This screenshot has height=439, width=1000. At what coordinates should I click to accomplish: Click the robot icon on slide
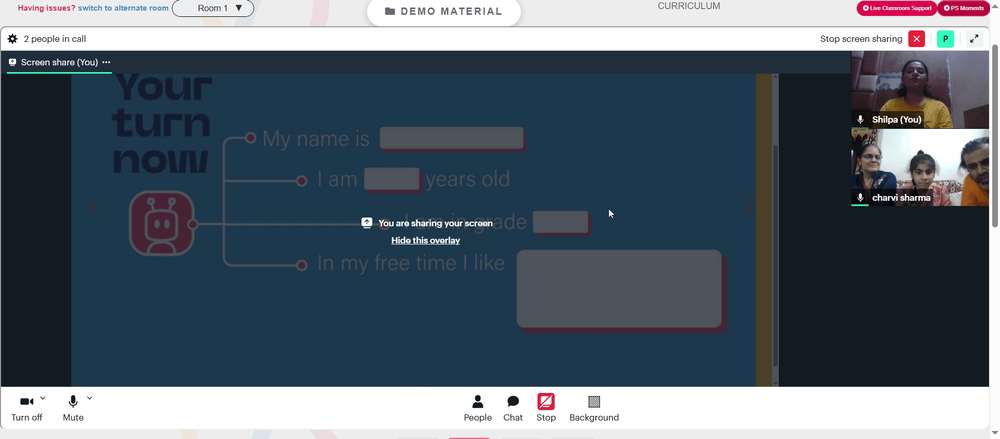(162, 223)
